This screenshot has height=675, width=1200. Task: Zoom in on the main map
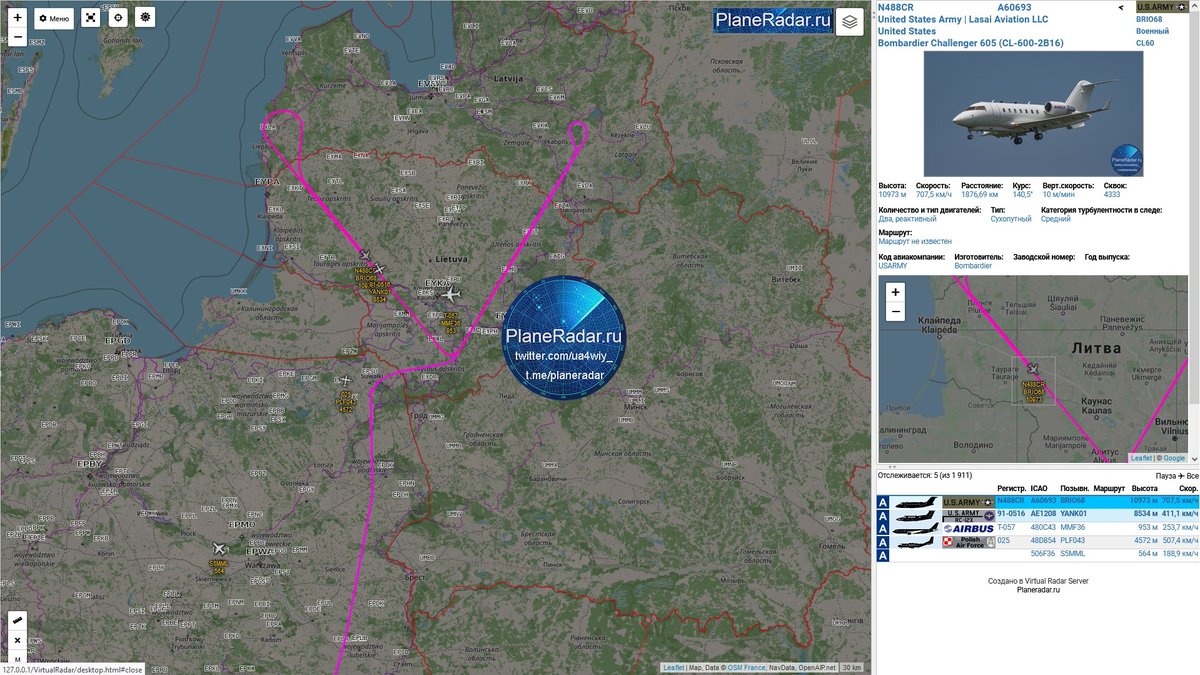17,17
